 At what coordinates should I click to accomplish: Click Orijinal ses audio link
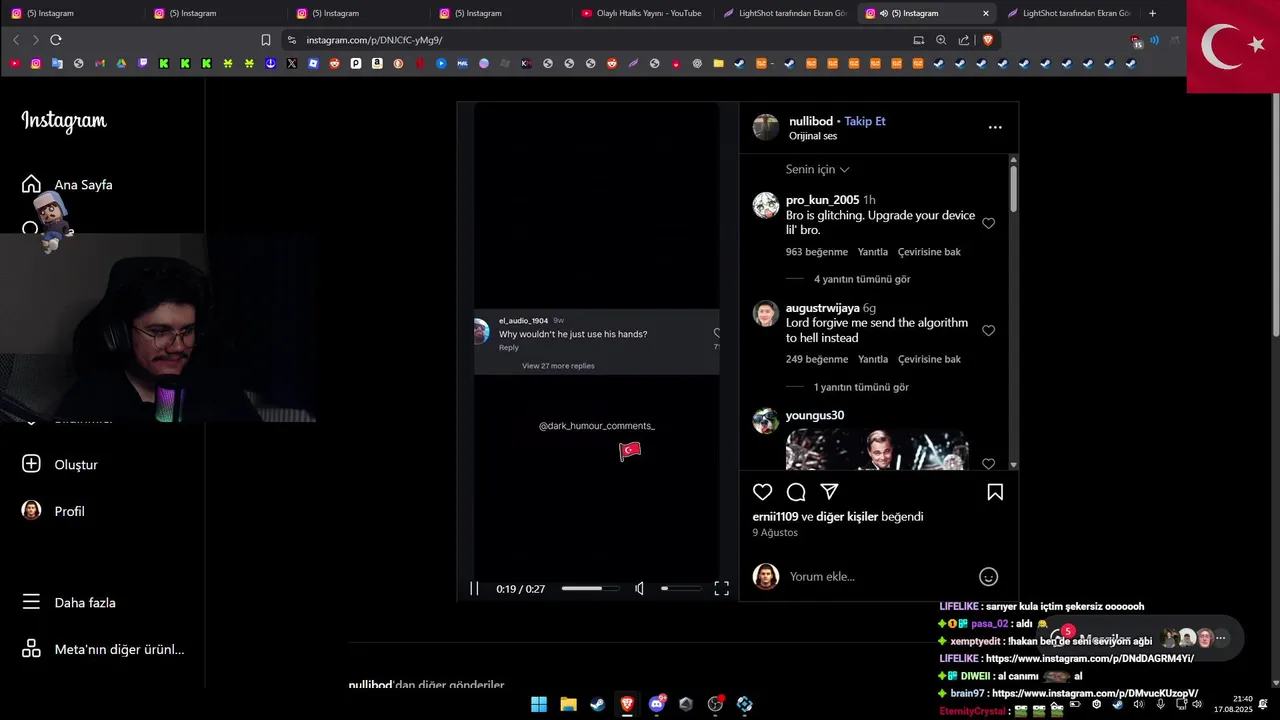(813, 136)
